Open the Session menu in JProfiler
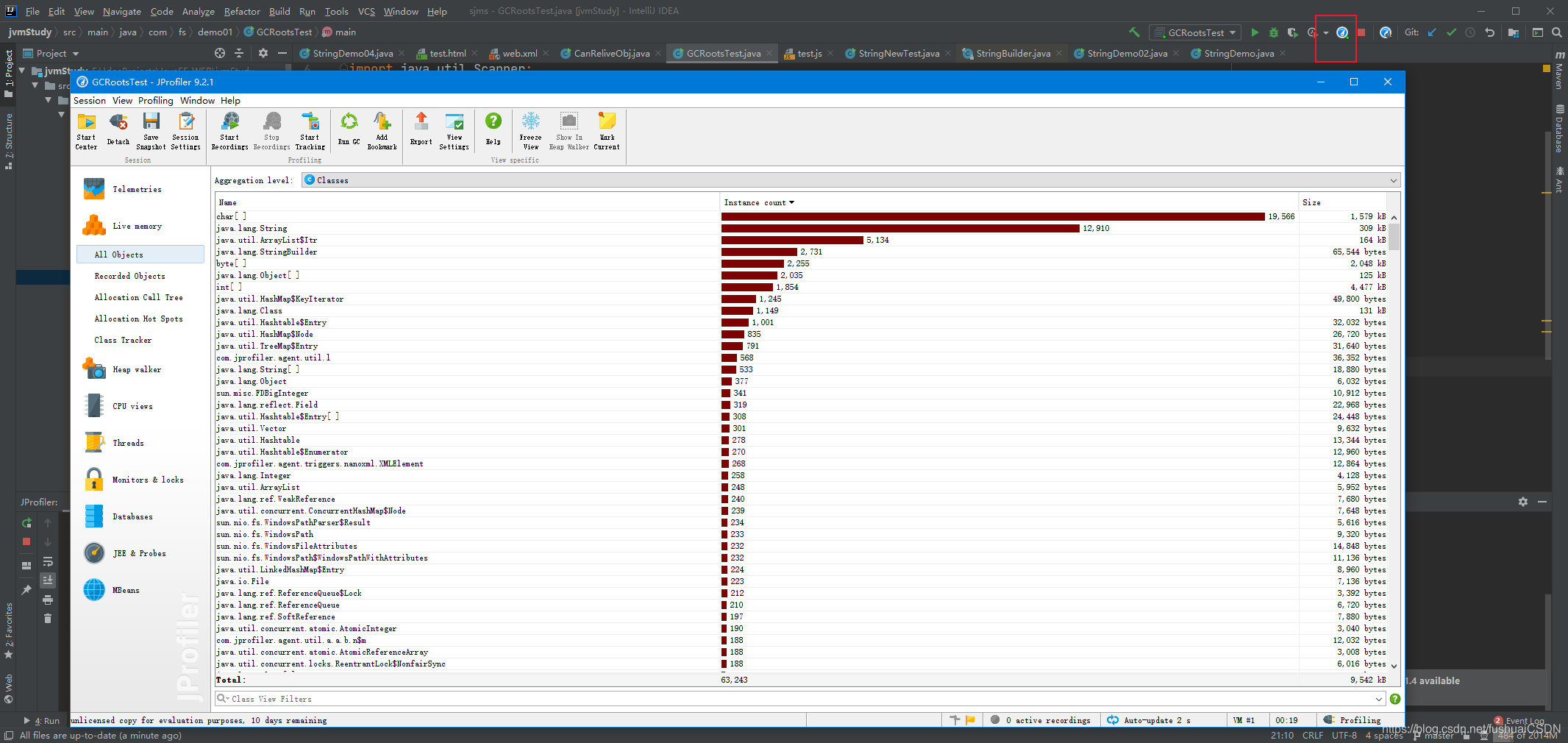The image size is (1568, 743). pyautogui.click(x=90, y=101)
